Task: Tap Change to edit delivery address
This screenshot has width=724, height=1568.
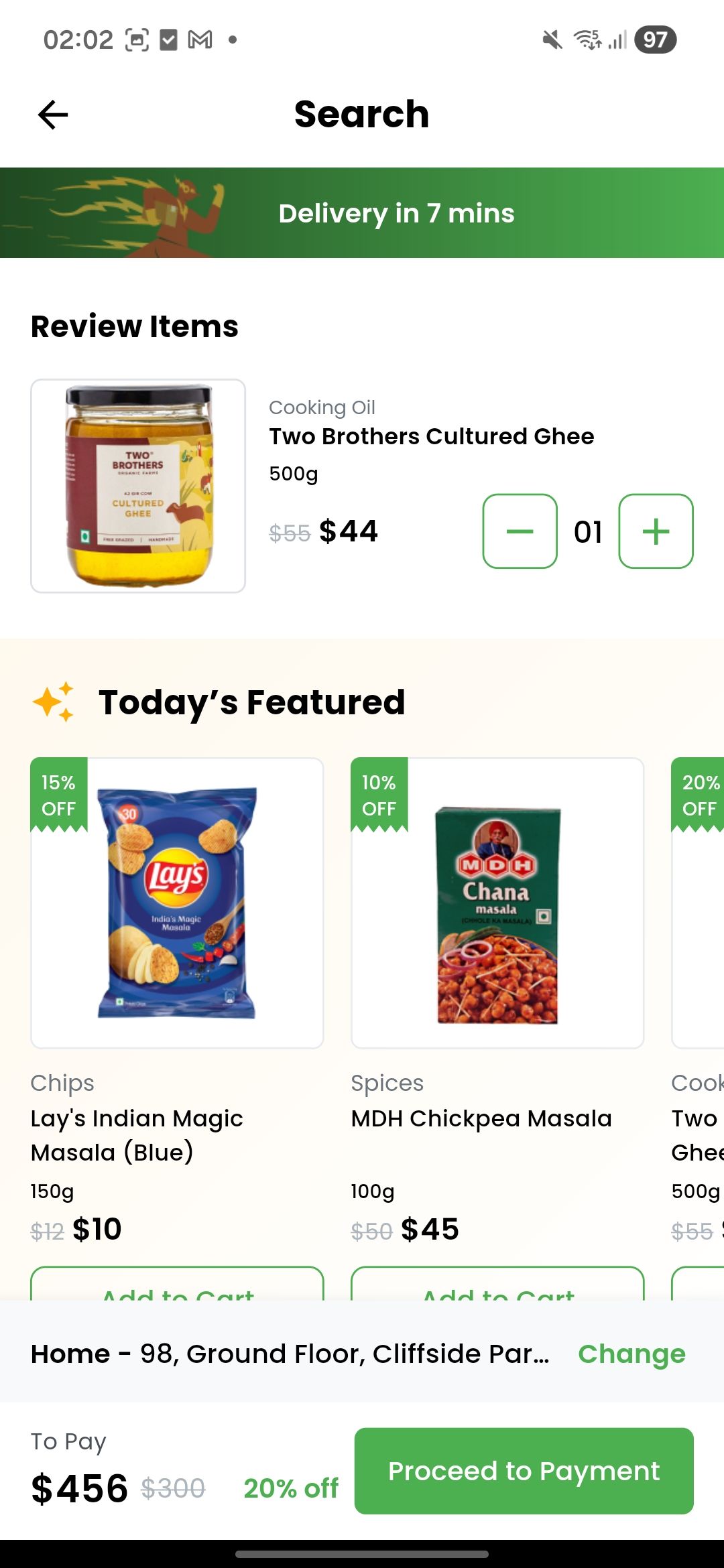Action: coord(631,1354)
